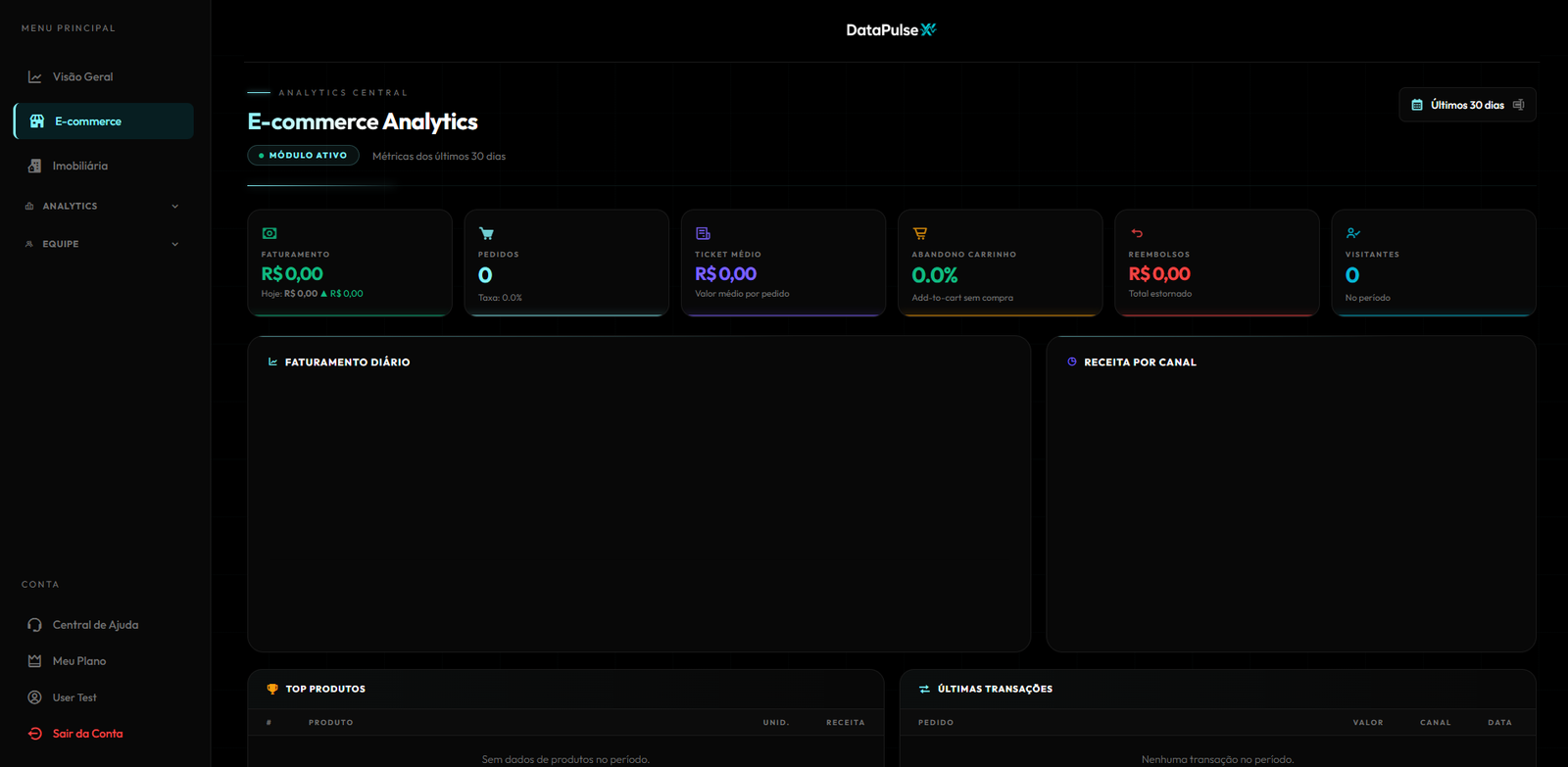
Task: Go to Meu Plano
Action: pyautogui.click(x=103, y=661)
